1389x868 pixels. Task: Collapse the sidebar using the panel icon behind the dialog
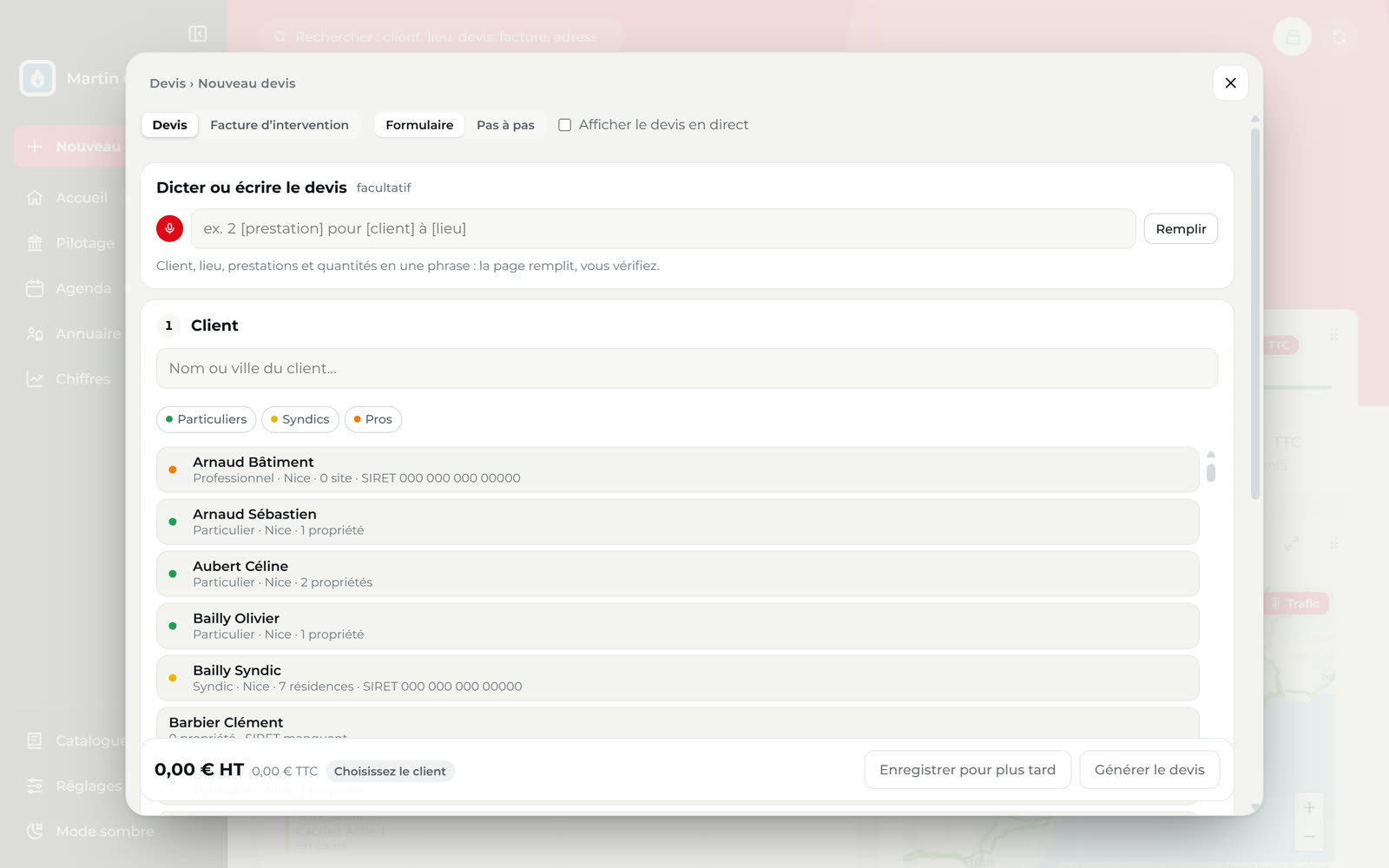197,34
